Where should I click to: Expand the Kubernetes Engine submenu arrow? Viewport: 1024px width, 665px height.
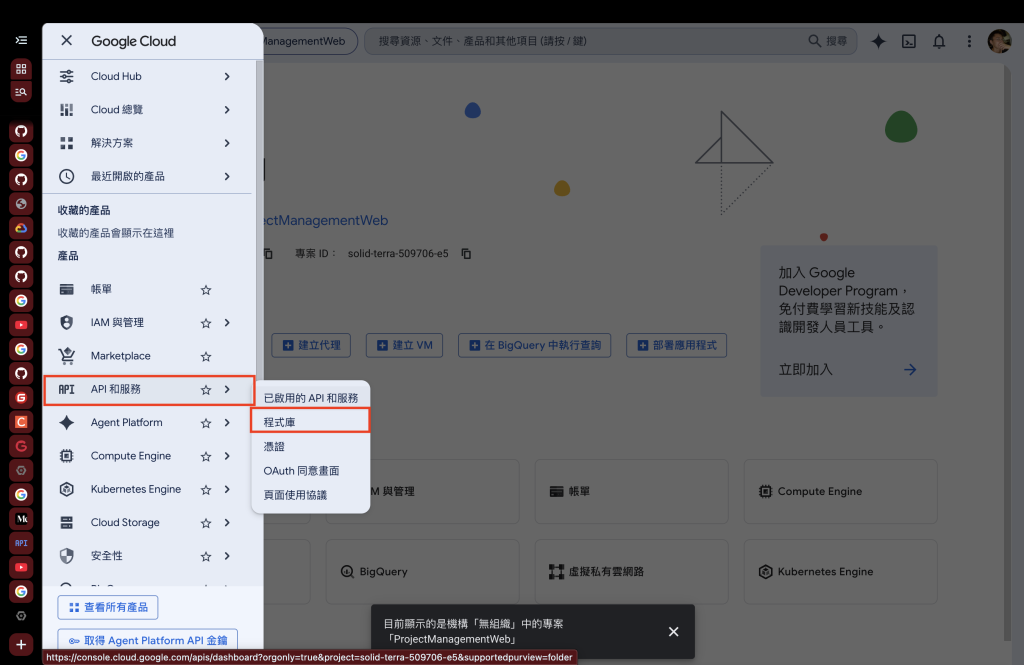click(227, 489)
